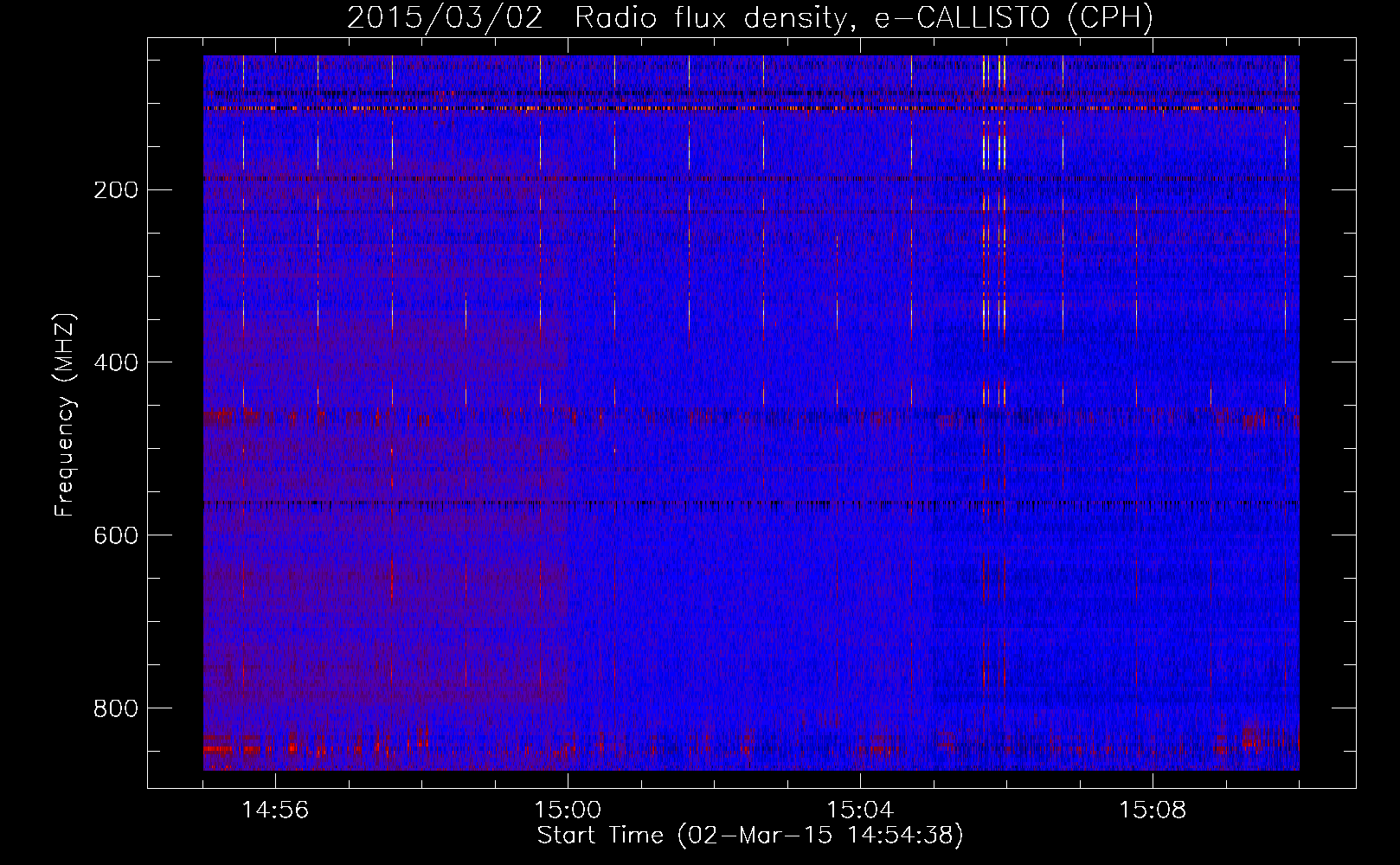The height and width of the screenshot is (865, 1400).
Task: Click the "Frequency (MHZ)" axis label
Action: pyautogui.click(x=65, y=415)
